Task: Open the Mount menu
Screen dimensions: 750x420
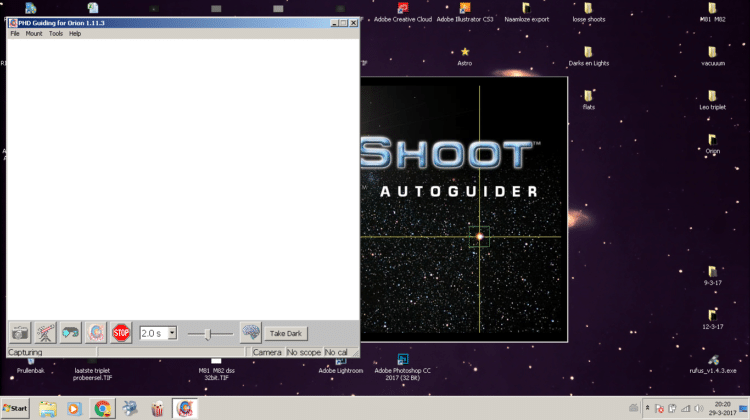Action: coord(34,33)
